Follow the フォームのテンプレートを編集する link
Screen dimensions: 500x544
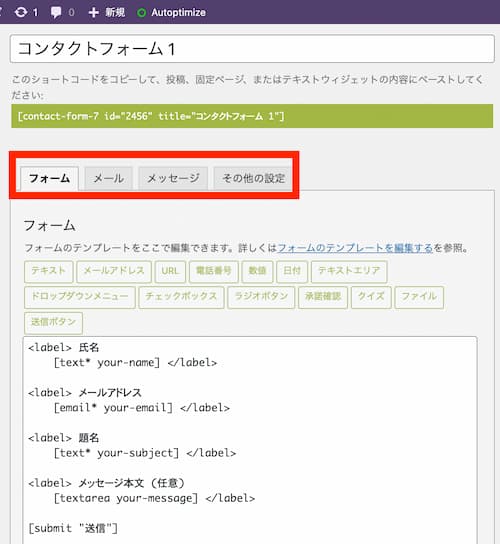coord(355,248)
